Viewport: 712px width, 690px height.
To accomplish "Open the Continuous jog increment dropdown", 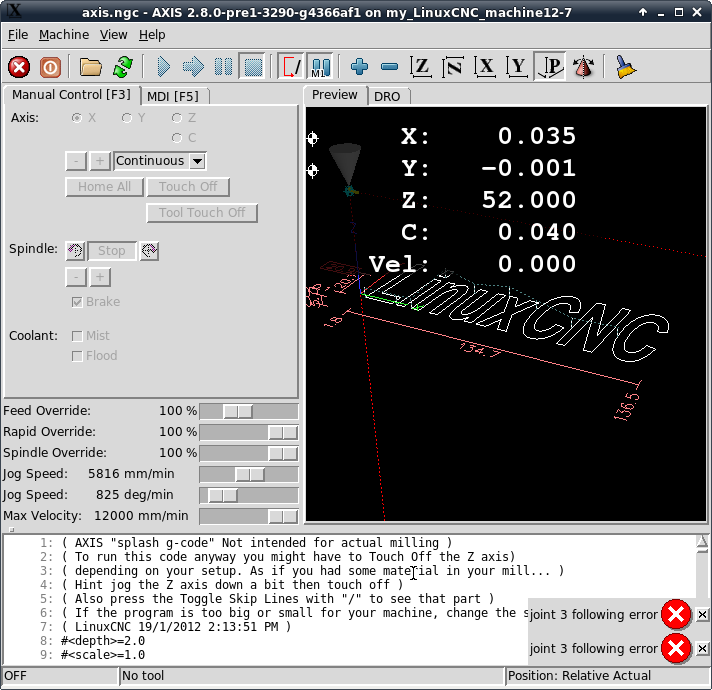I will tap(197, 161).
